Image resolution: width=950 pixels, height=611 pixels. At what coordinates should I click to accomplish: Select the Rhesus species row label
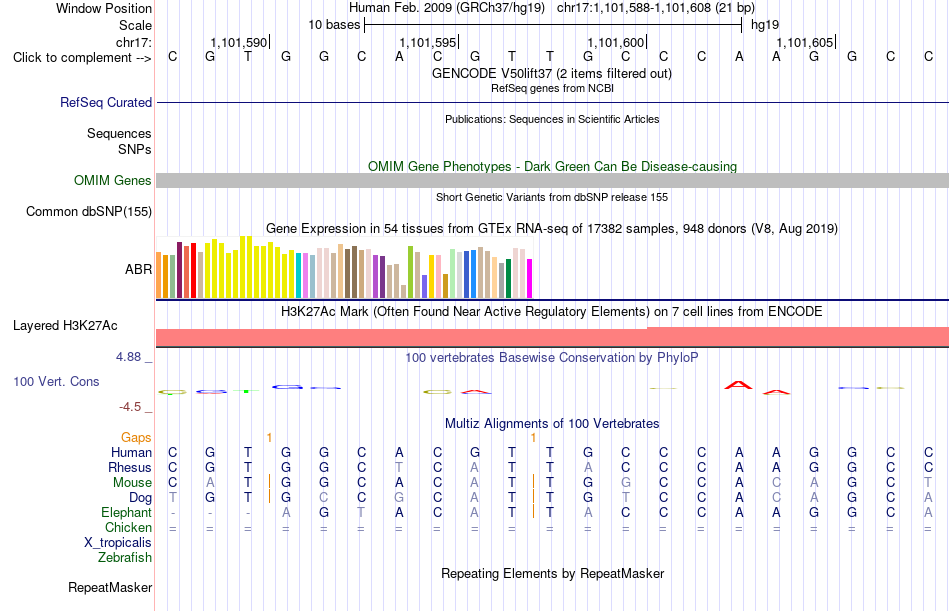[130, 467]
